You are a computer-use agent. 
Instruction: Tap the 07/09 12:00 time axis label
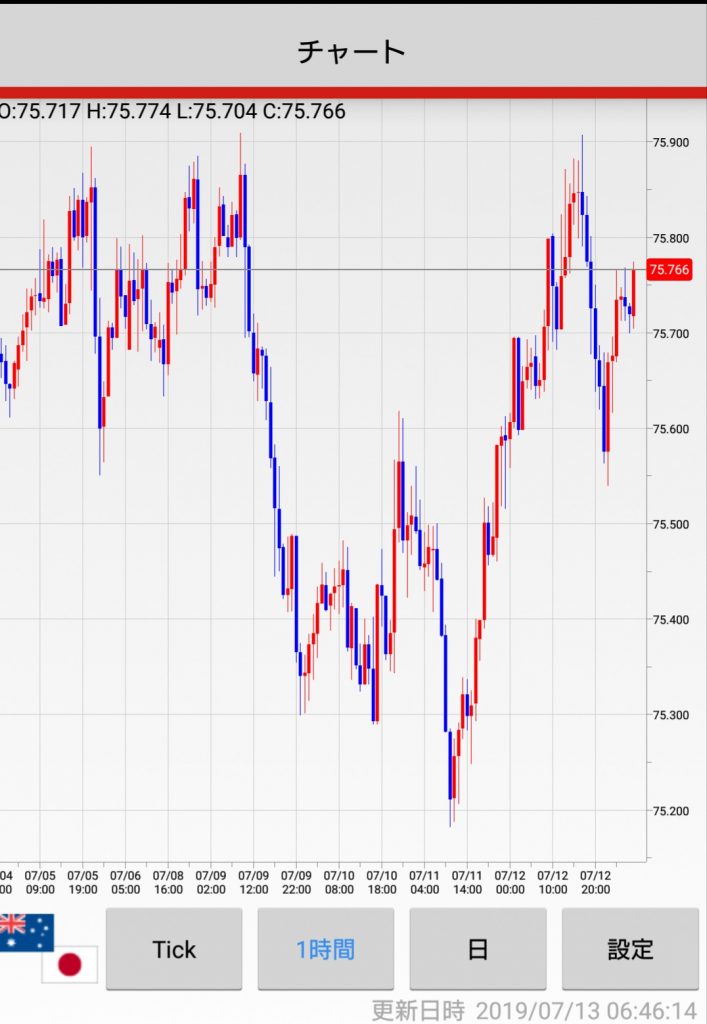(x=254, y=881)
